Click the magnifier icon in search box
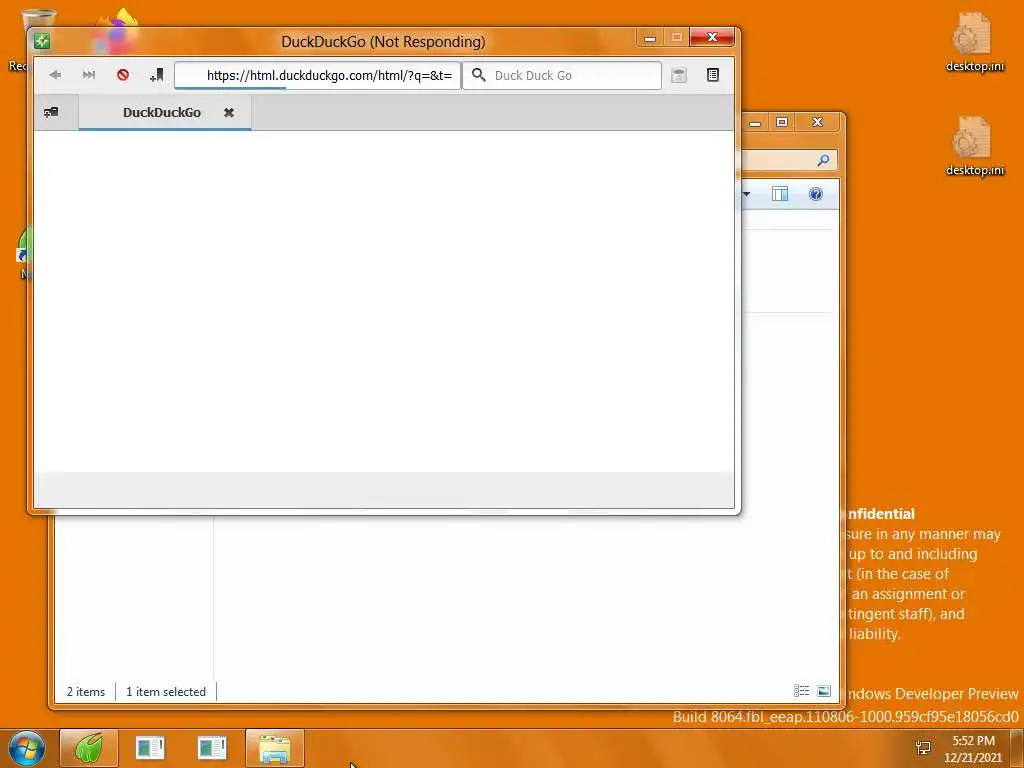Screen dimensions: 1024x768 point(479,75)
